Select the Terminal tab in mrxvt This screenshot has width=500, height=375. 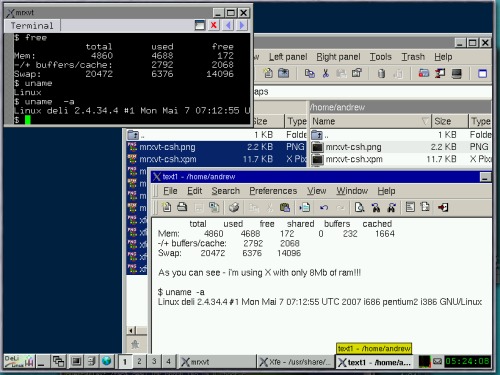[32, 25]
